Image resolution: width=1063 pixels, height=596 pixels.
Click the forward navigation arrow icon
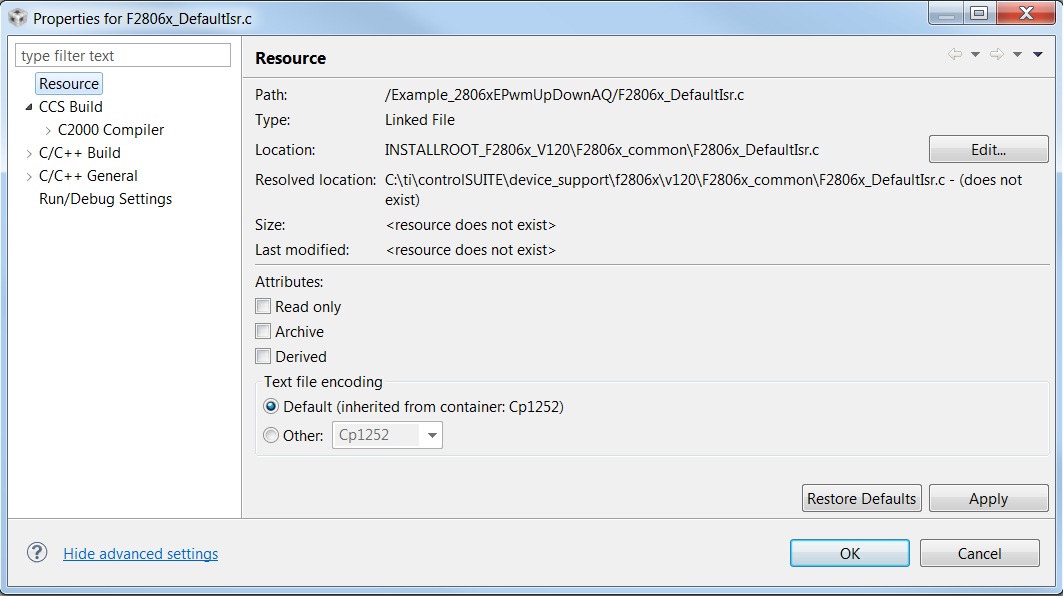(997, 54)
